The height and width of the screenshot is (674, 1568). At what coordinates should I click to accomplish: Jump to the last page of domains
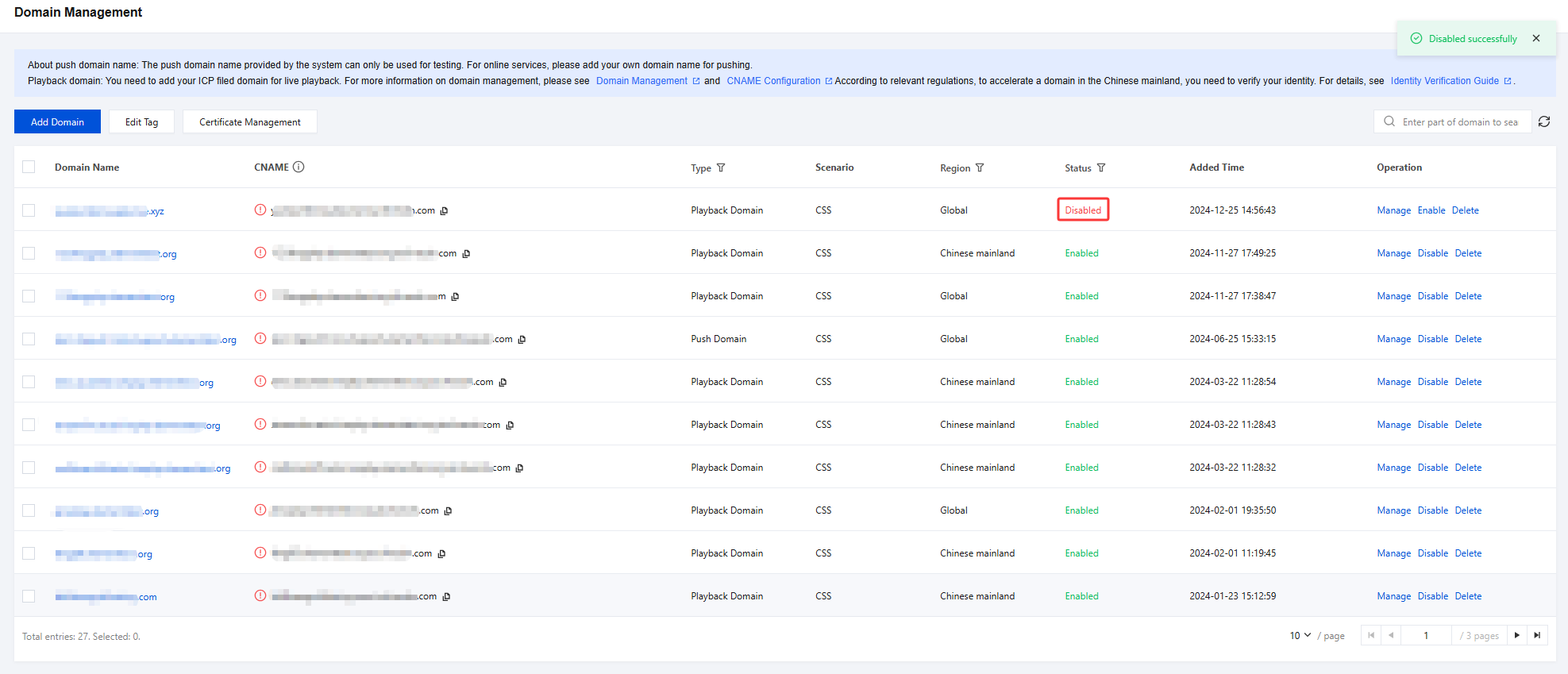[x=1538, y=635]
